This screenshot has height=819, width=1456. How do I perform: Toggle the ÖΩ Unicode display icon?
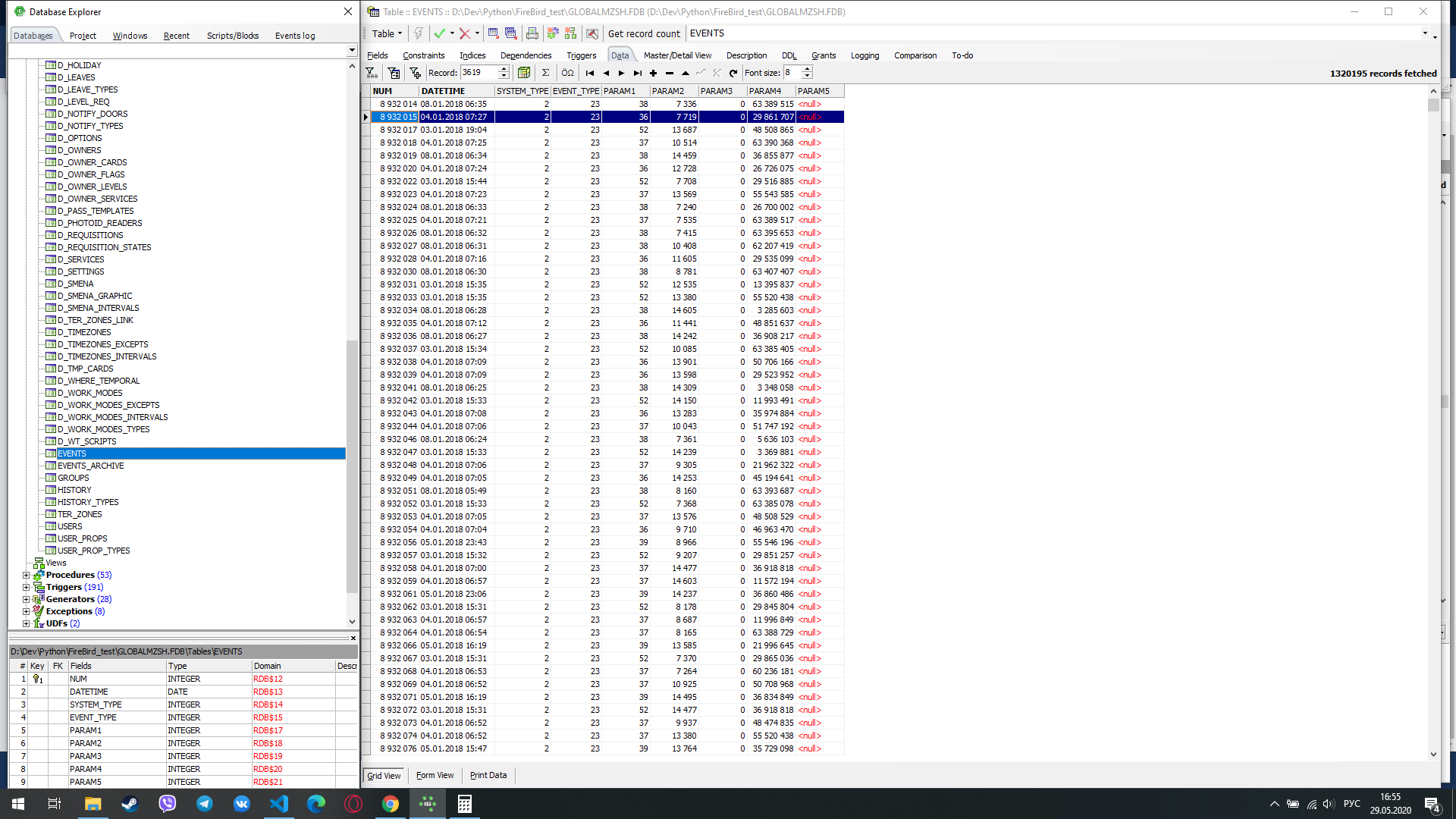pos(567,73)
